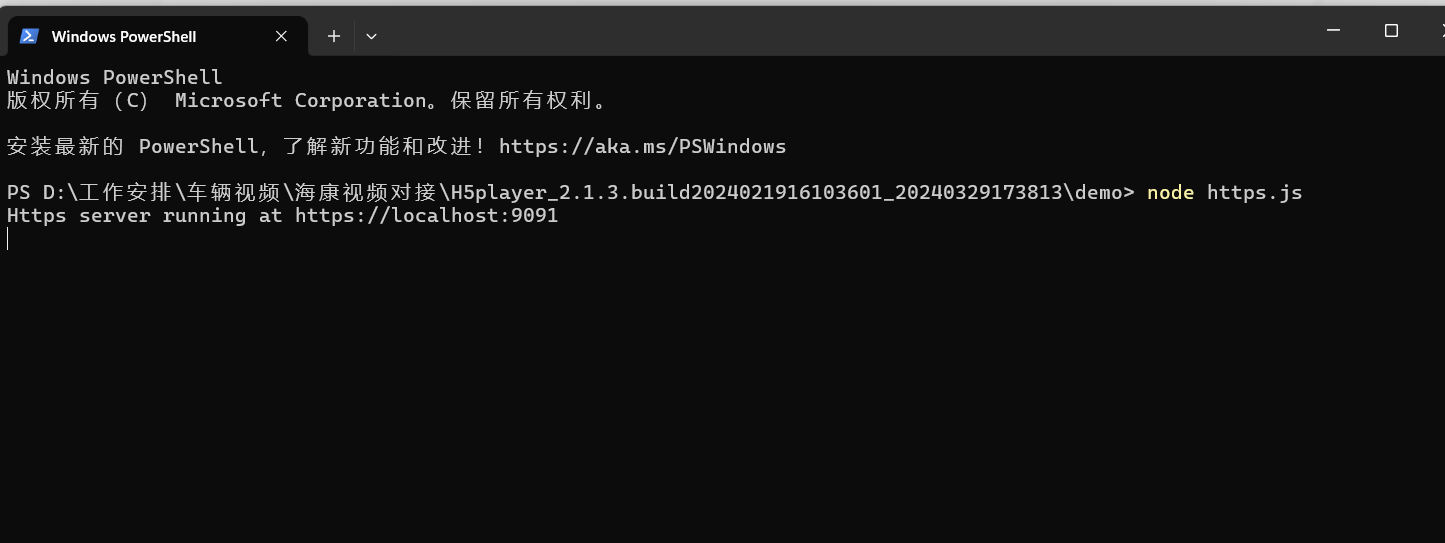
Task: Place the cursor on the blinking line
Action: click(x=8, y=239)
